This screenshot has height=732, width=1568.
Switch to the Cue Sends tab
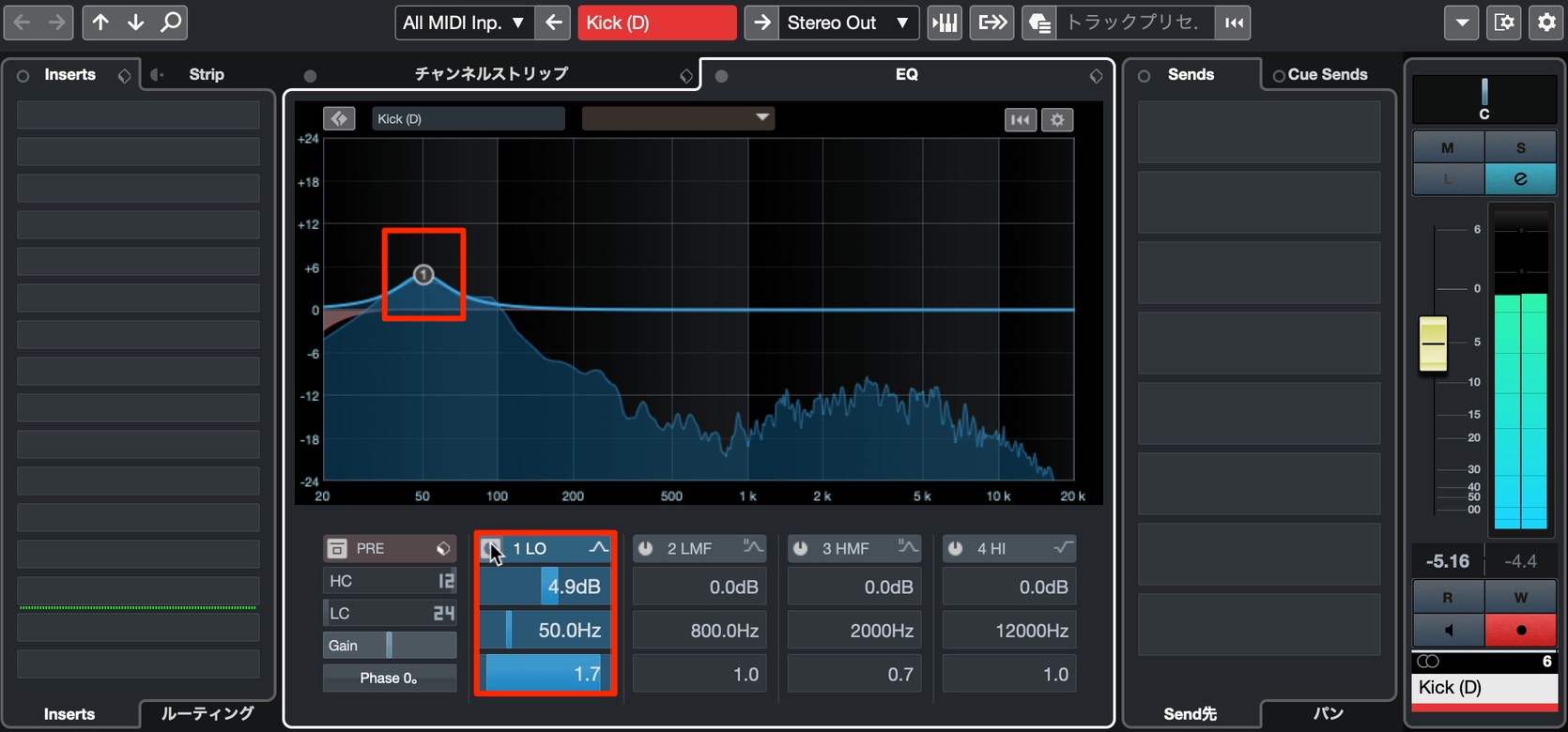[1328, 74]
